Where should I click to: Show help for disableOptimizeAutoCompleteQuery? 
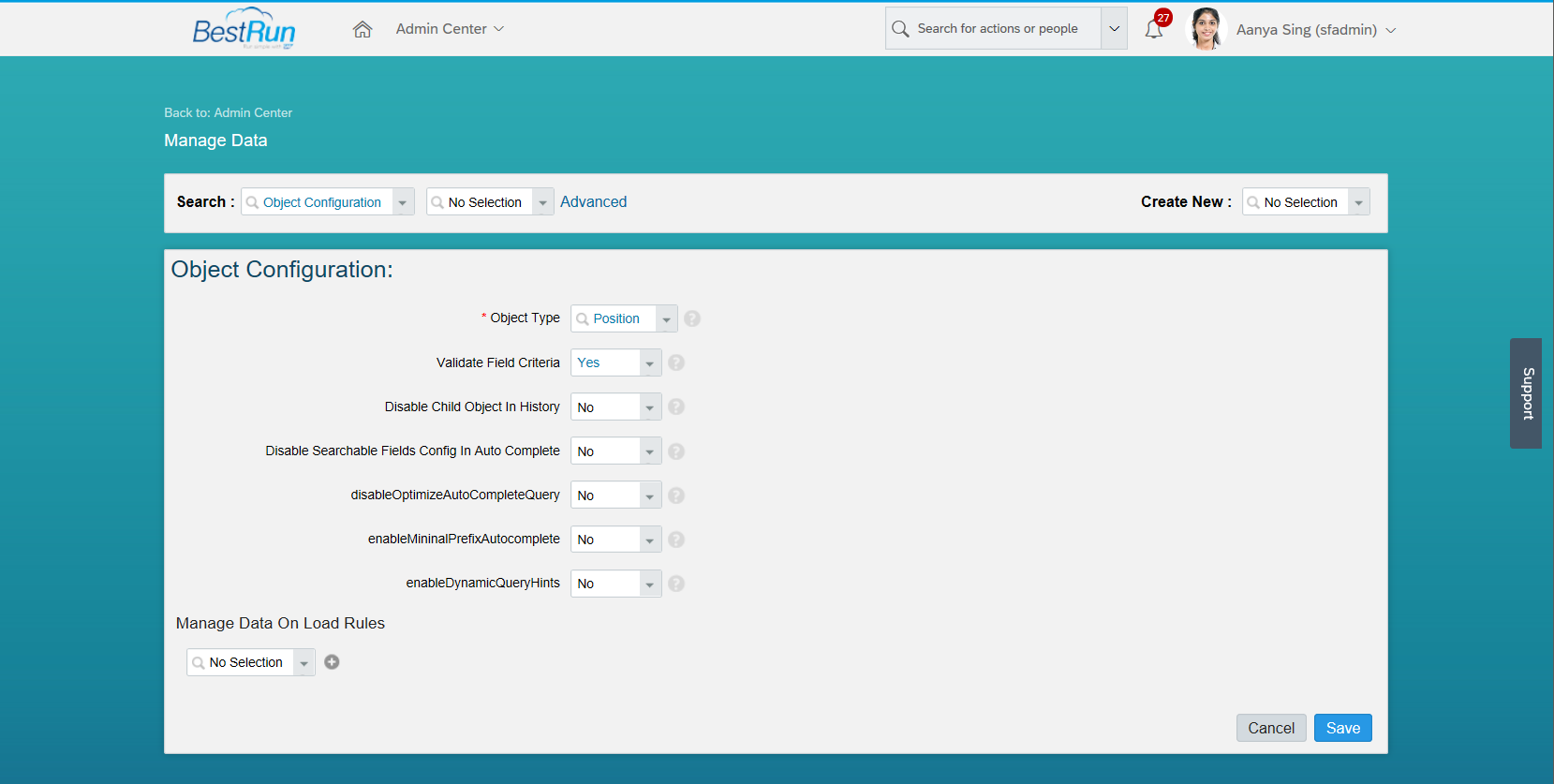click(676, 496)
